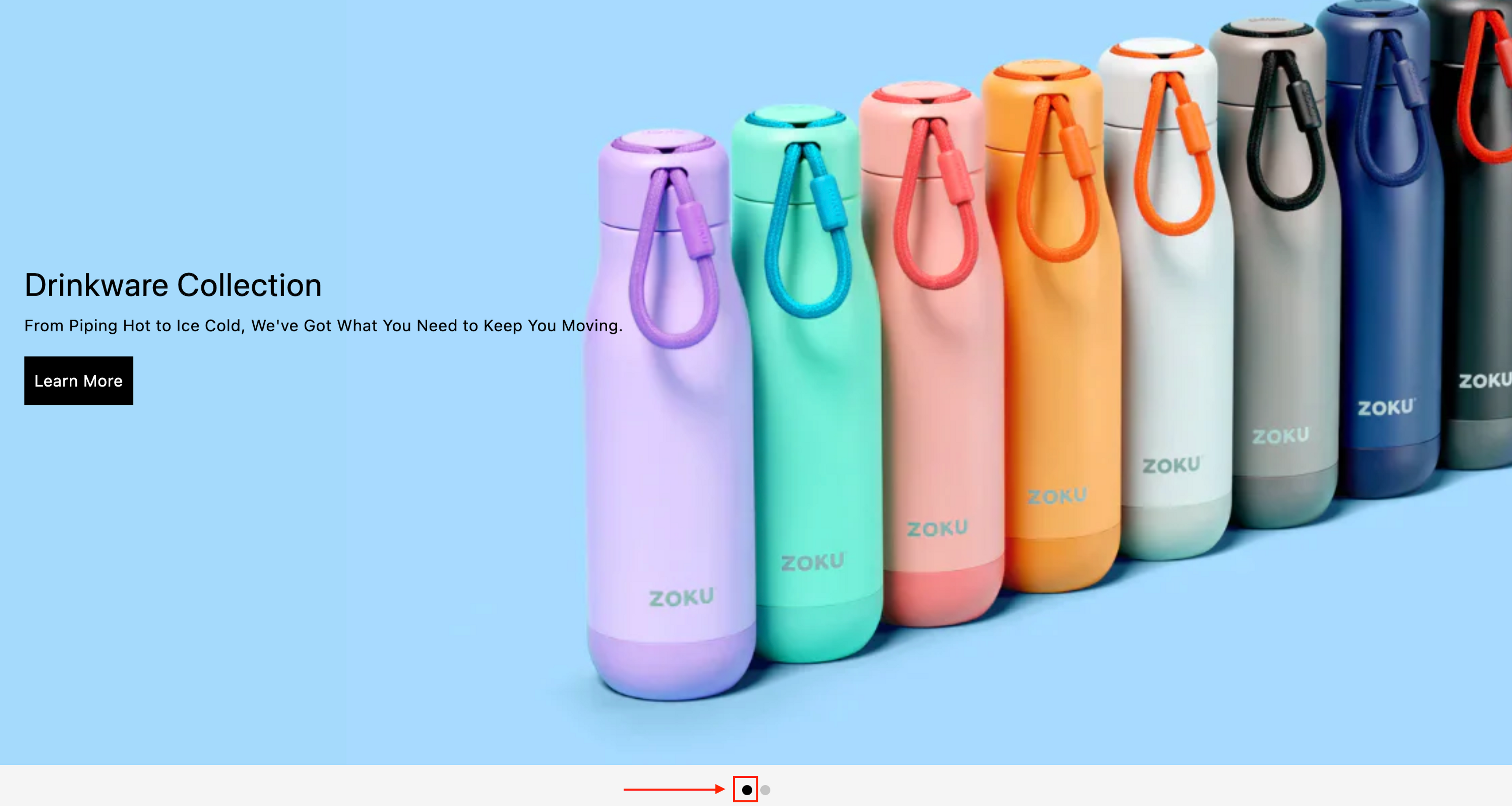The height and width of the screenshot is (806, 1512).
Task: Switch to the second gray carousel dot
Action: pyautogui.click(x=765, y=789)
